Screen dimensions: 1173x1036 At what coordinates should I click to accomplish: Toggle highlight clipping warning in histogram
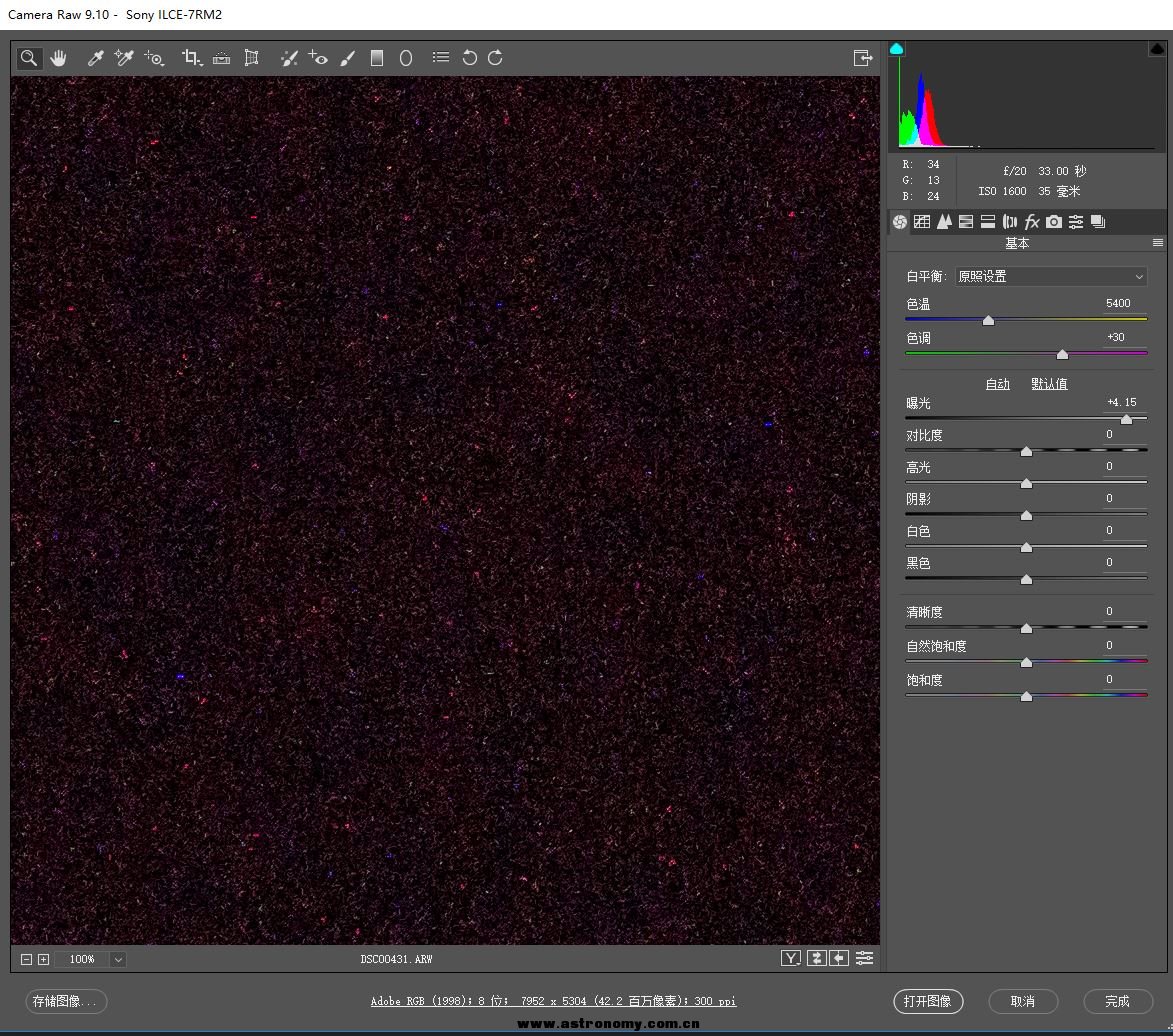[1157, 49]
